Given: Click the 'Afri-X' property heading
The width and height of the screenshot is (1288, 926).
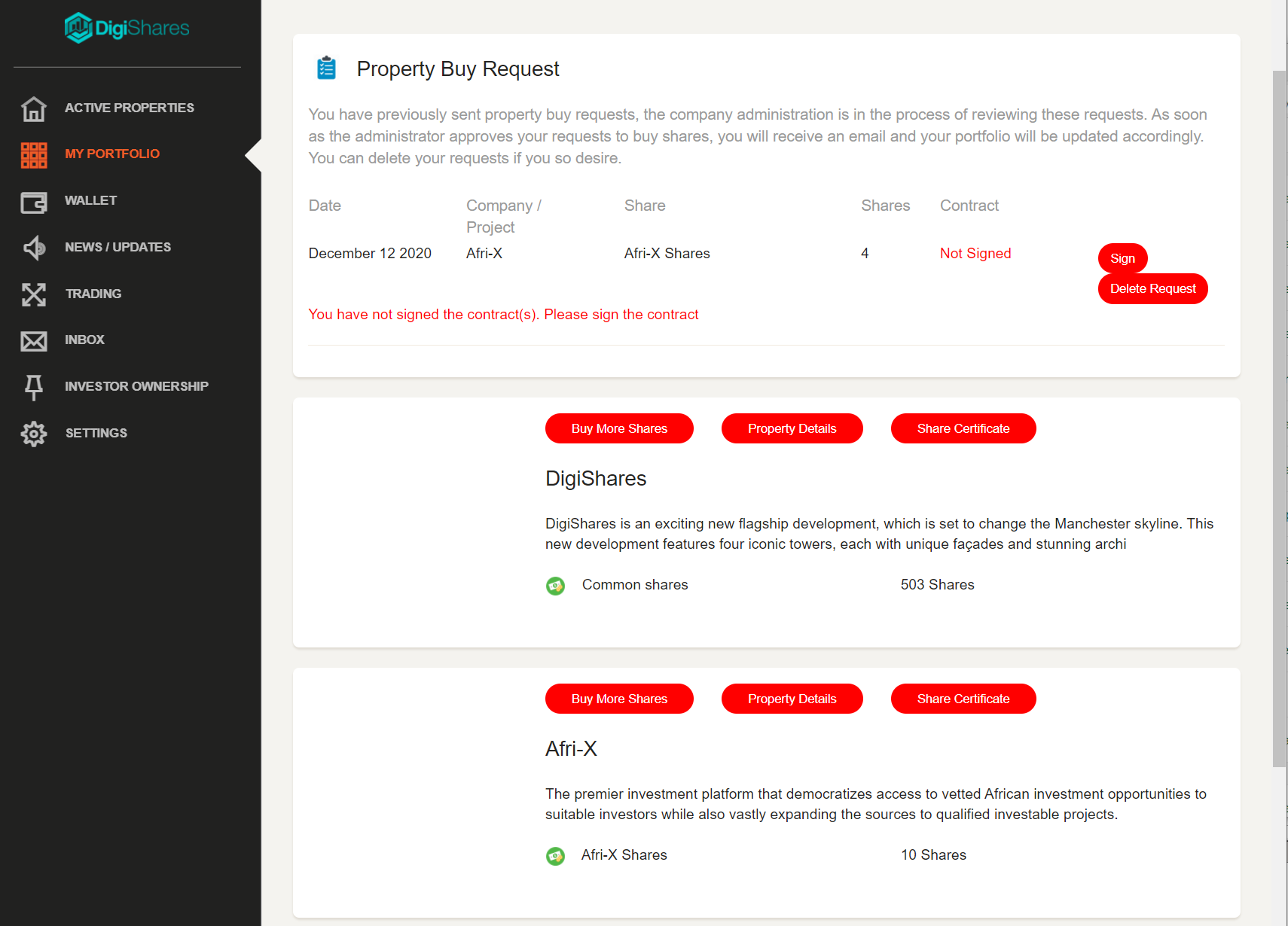Looking at the screenshot, I should pos(571,749).
